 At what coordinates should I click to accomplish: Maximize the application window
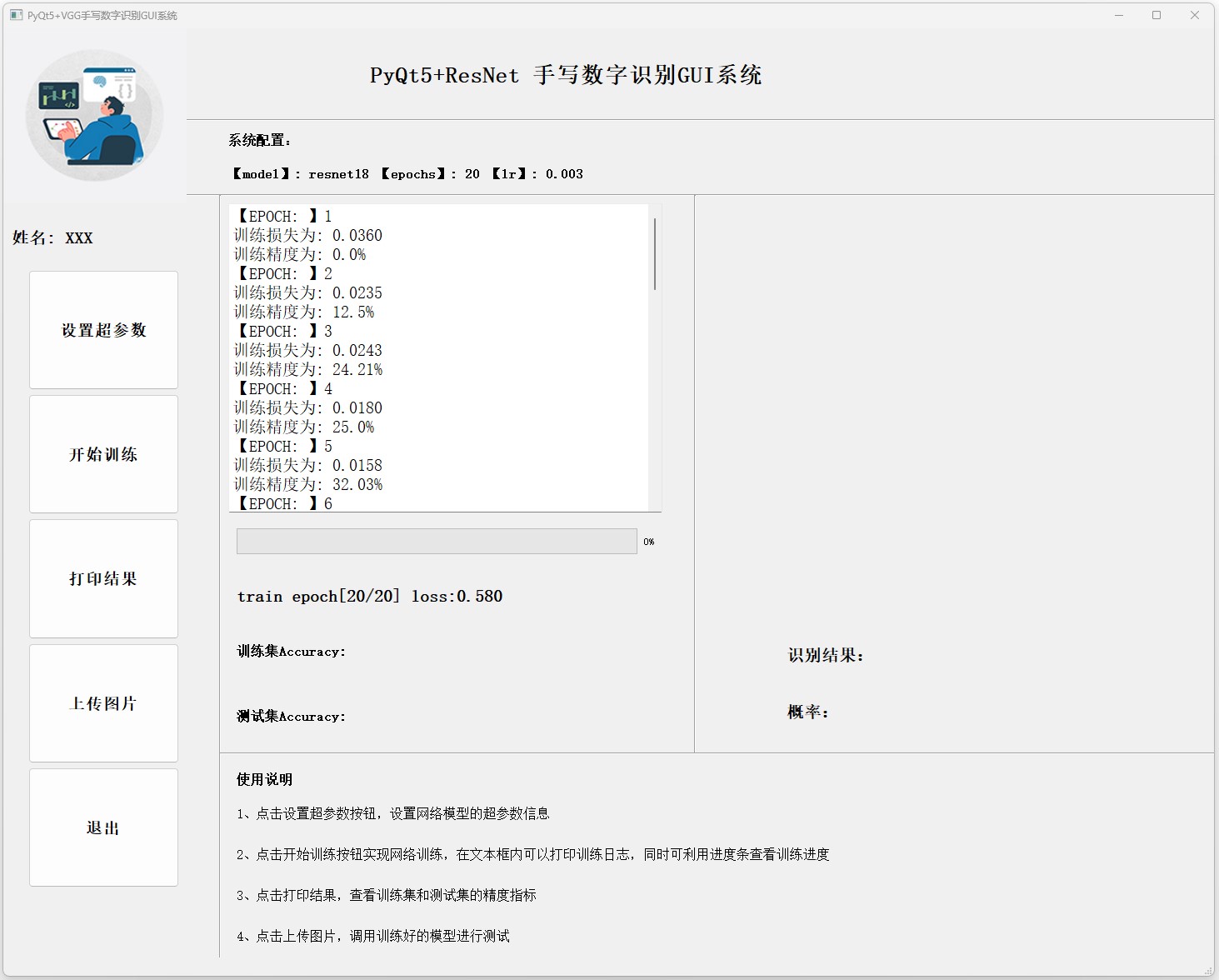coord(1157,15)
